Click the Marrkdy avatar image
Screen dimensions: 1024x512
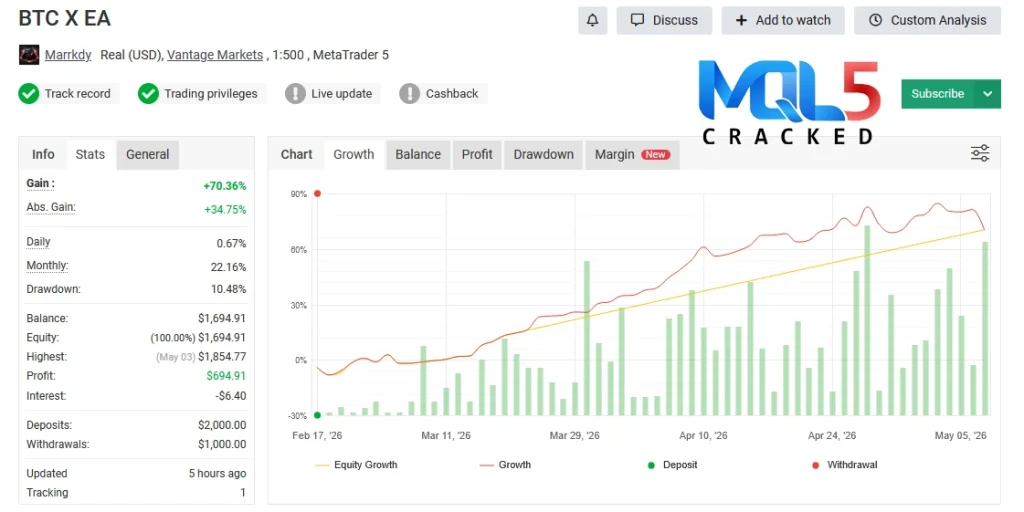click(29, 55)
